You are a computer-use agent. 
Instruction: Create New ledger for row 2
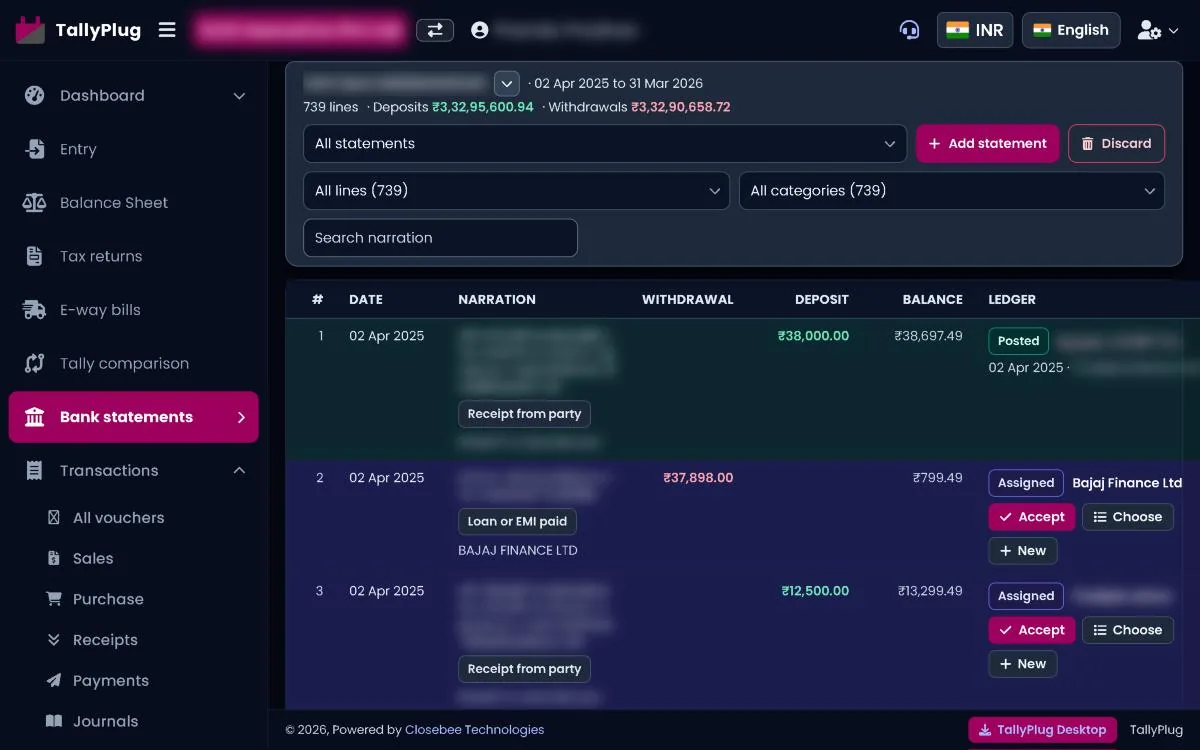tap(1023, 551)
